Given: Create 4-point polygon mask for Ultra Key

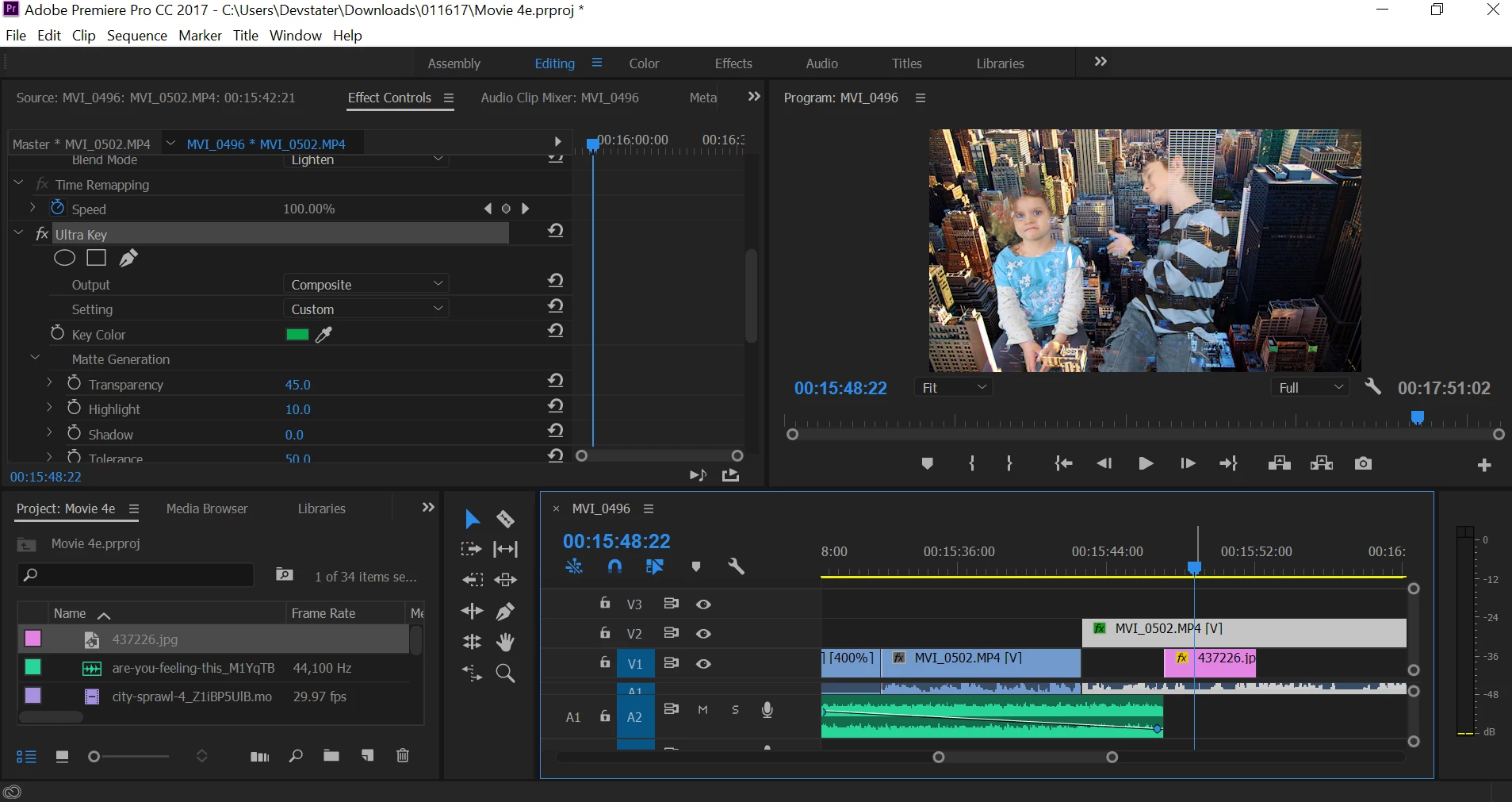Looking at the screenshot, I should click(x=96, y=258).
